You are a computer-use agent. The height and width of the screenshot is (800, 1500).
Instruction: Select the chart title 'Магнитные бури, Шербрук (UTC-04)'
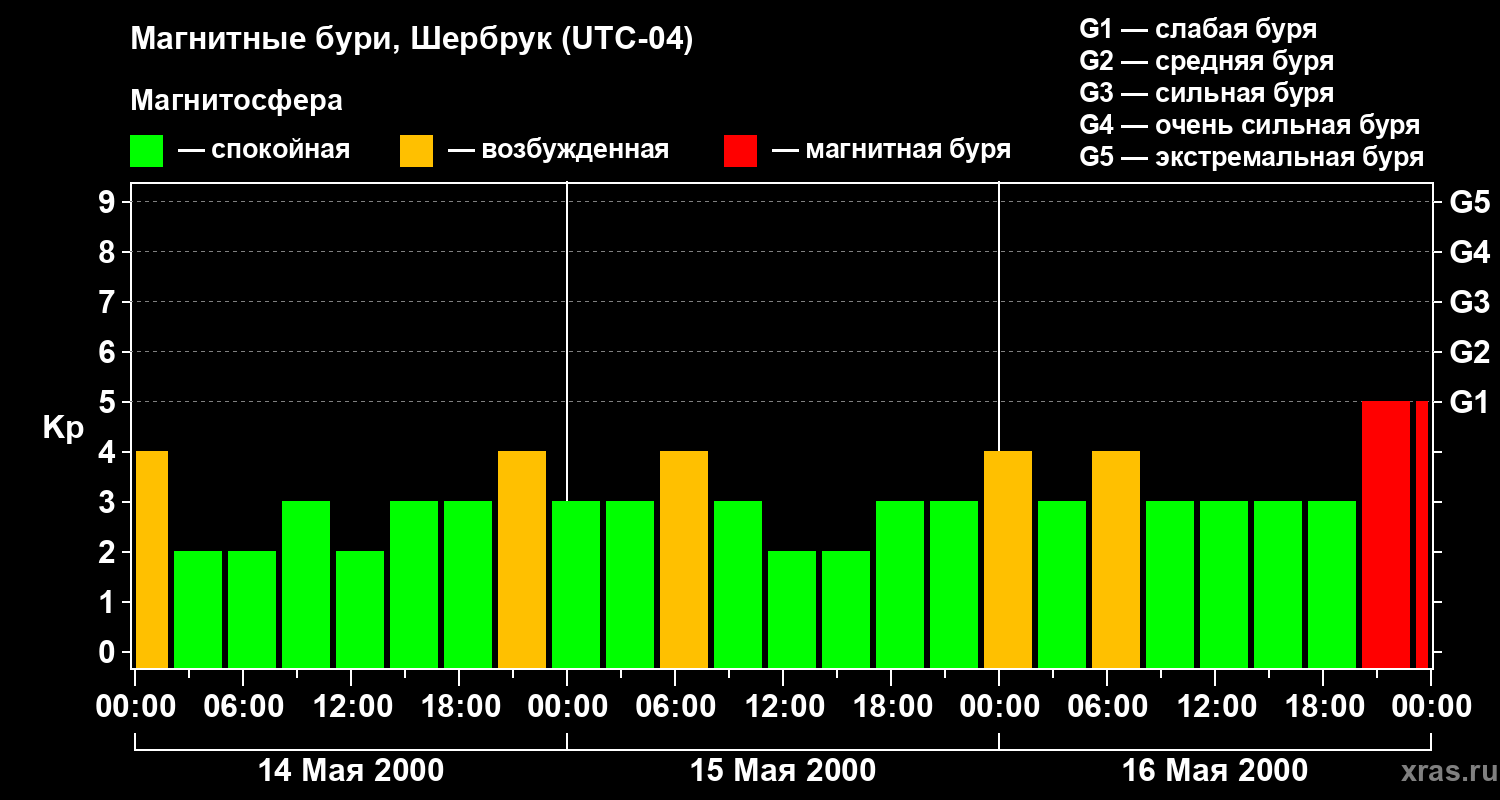412,41
